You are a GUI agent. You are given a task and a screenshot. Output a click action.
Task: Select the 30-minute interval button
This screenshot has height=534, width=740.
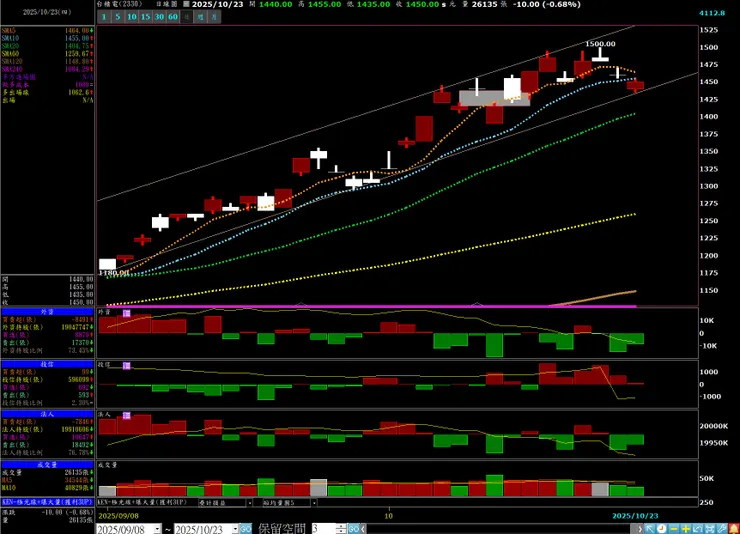click(x=159, y=17)
